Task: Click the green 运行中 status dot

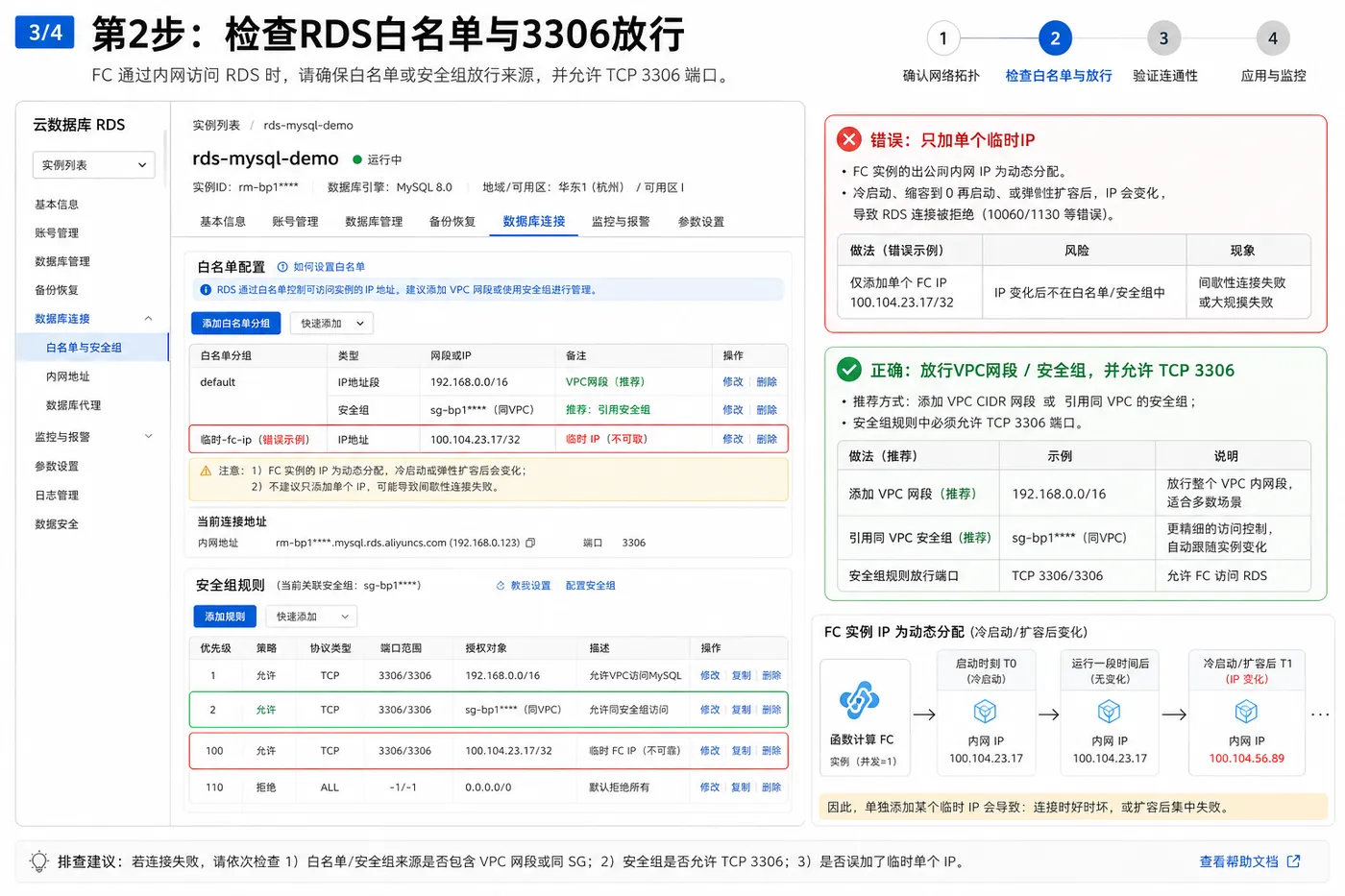Action: tap(357, 159)
